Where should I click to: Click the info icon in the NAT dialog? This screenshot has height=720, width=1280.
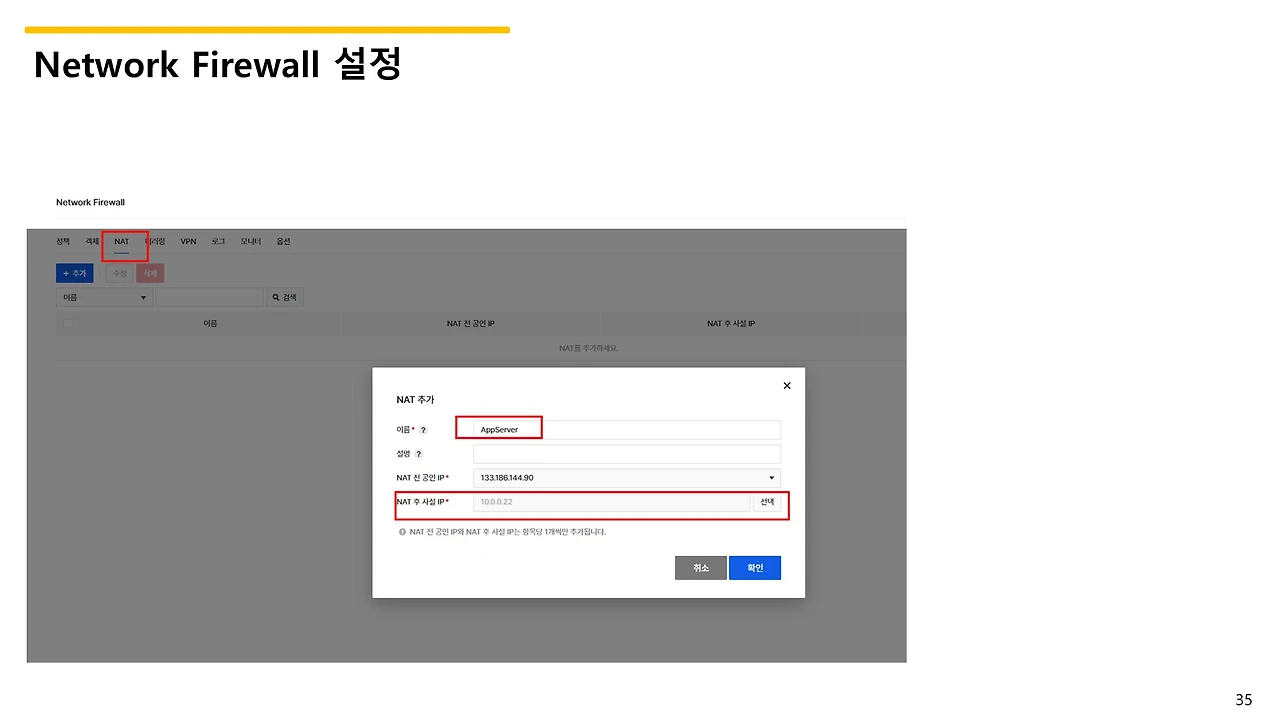coord(401,531)
